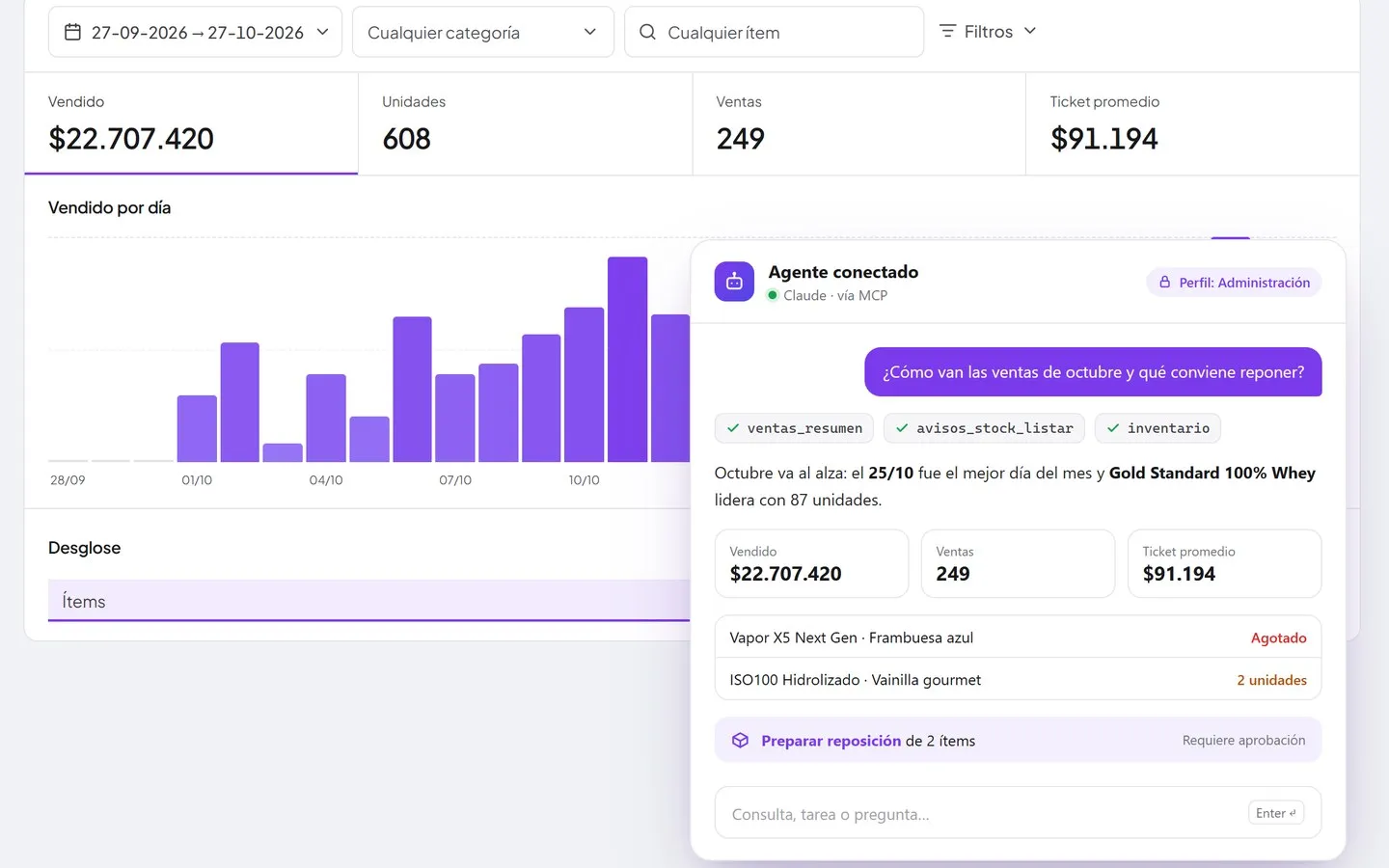1389x868 pixels.
Task: Open the Perfil: Administración badge
Action: click(1234, 283)
